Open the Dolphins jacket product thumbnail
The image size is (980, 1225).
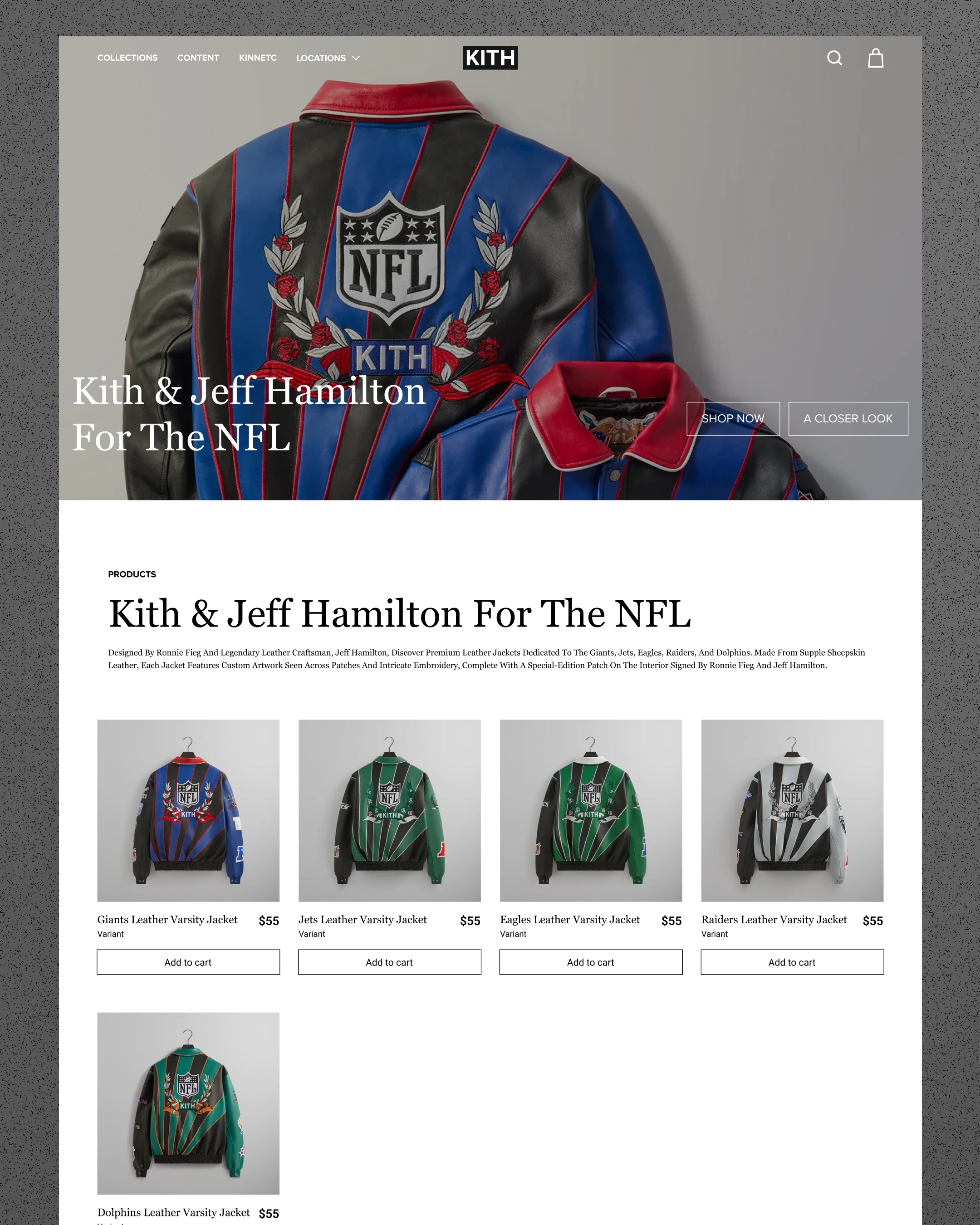(x=188, y=1103)
